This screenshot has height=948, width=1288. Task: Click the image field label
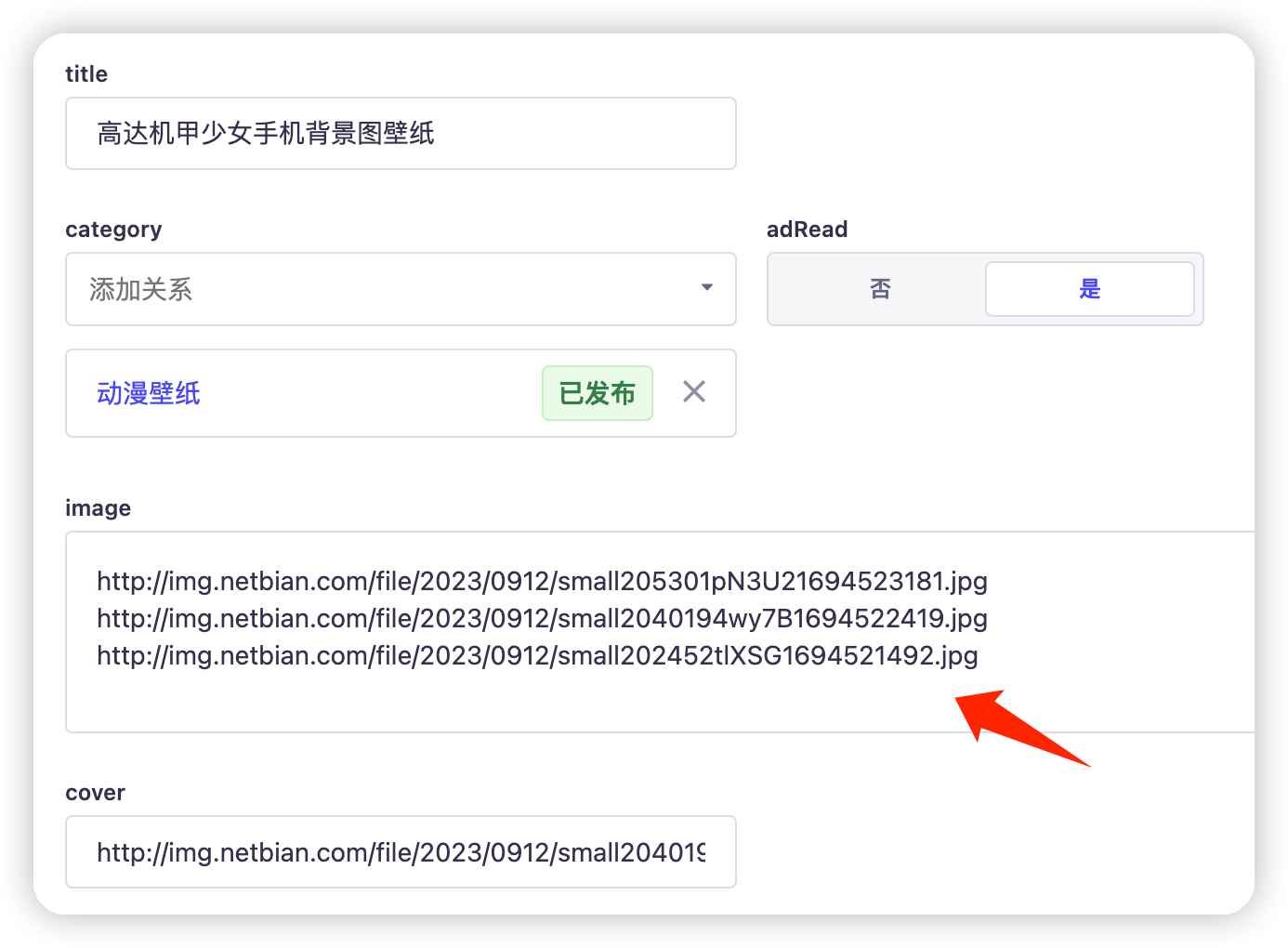(98, 508)
